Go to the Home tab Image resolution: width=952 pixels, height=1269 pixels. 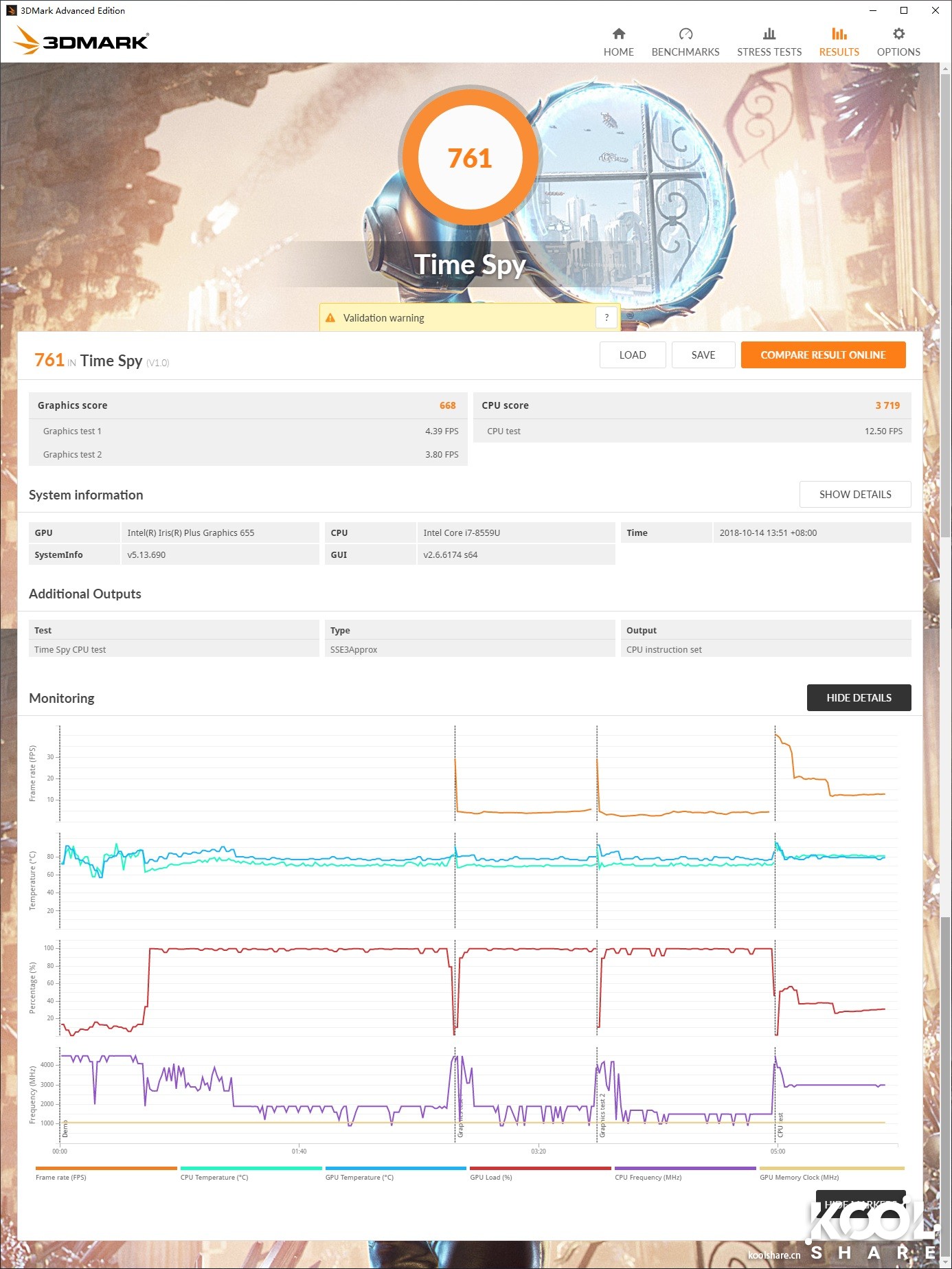619,42
